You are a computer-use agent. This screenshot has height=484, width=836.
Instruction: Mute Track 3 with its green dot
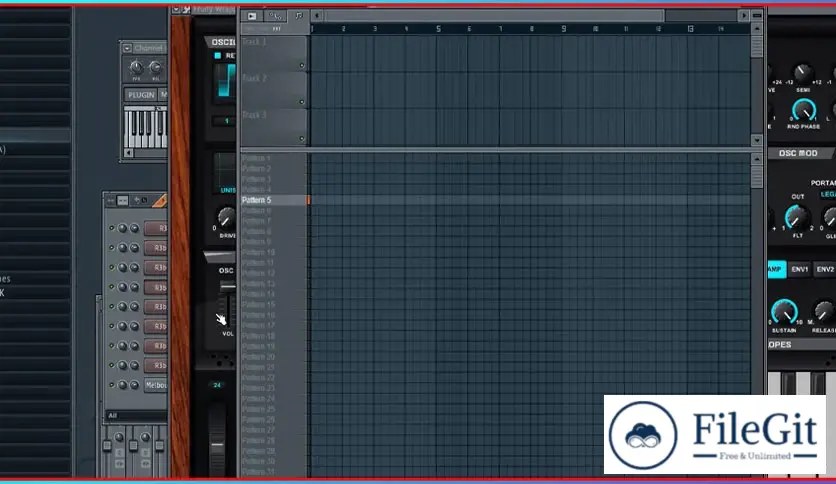click(x=302, y=139)
